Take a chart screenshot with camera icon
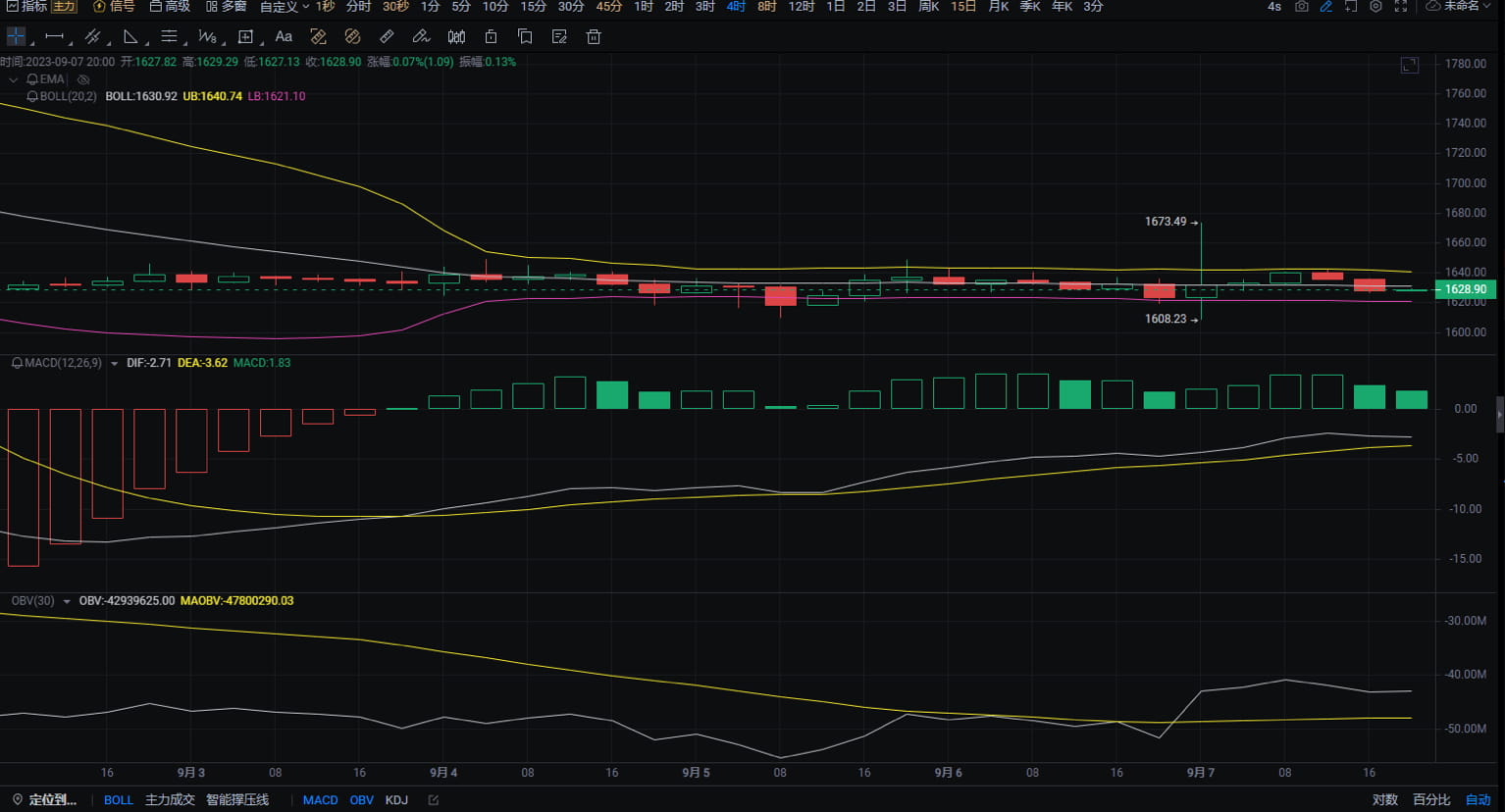 tap(1301, 7)
